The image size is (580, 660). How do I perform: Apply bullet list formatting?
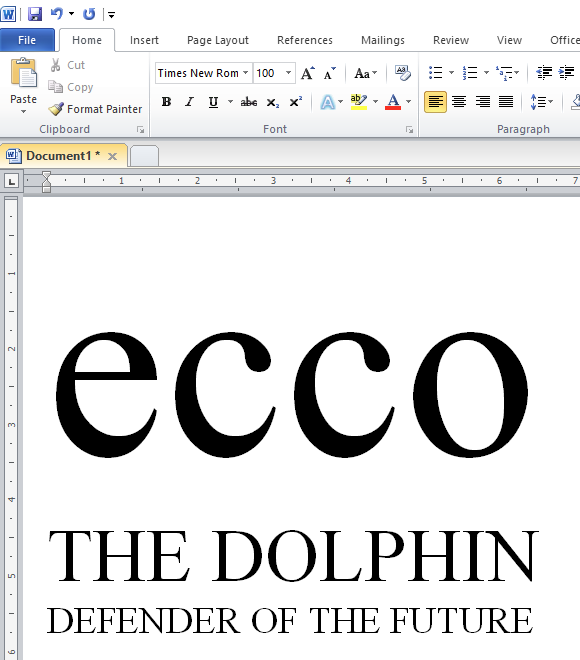click(436, 73)
